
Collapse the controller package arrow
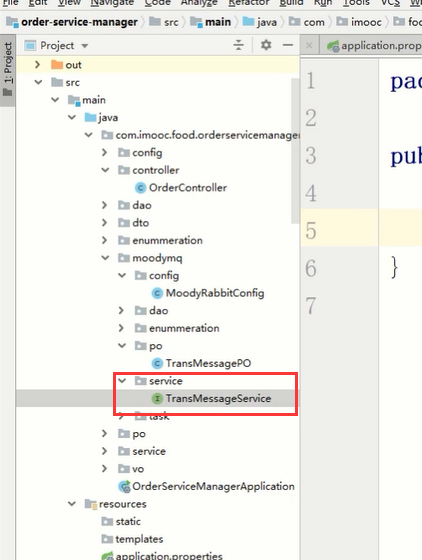[105, 170]
